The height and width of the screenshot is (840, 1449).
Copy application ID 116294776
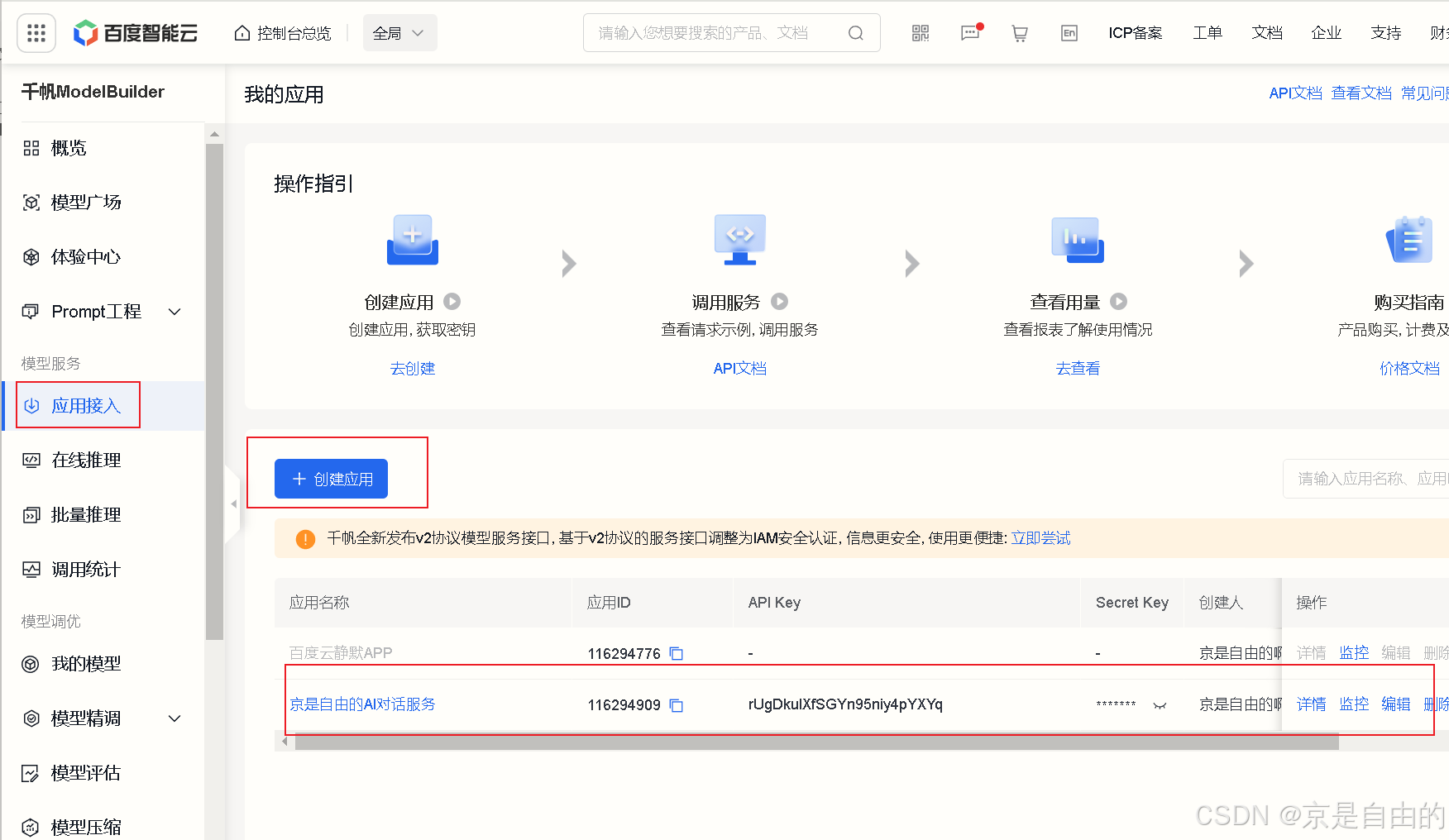coord(677,654)
